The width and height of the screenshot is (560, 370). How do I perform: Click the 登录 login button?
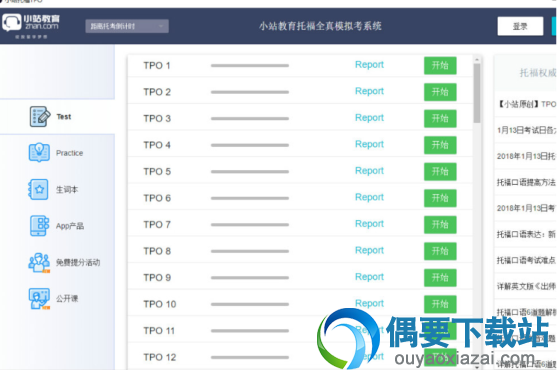520,26
